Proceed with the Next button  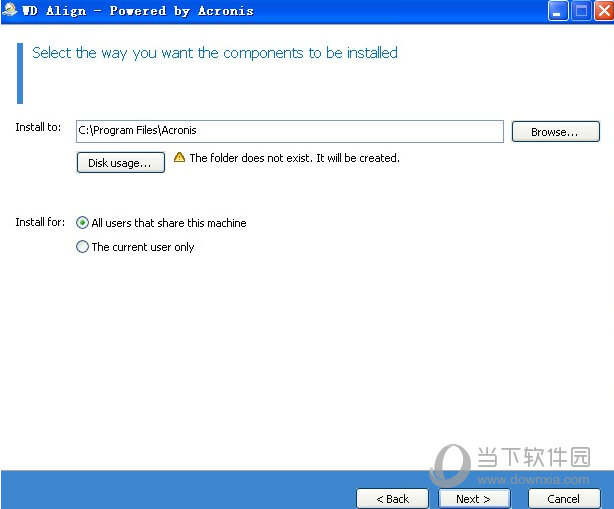pyautogui.click(x=474, y=498)
